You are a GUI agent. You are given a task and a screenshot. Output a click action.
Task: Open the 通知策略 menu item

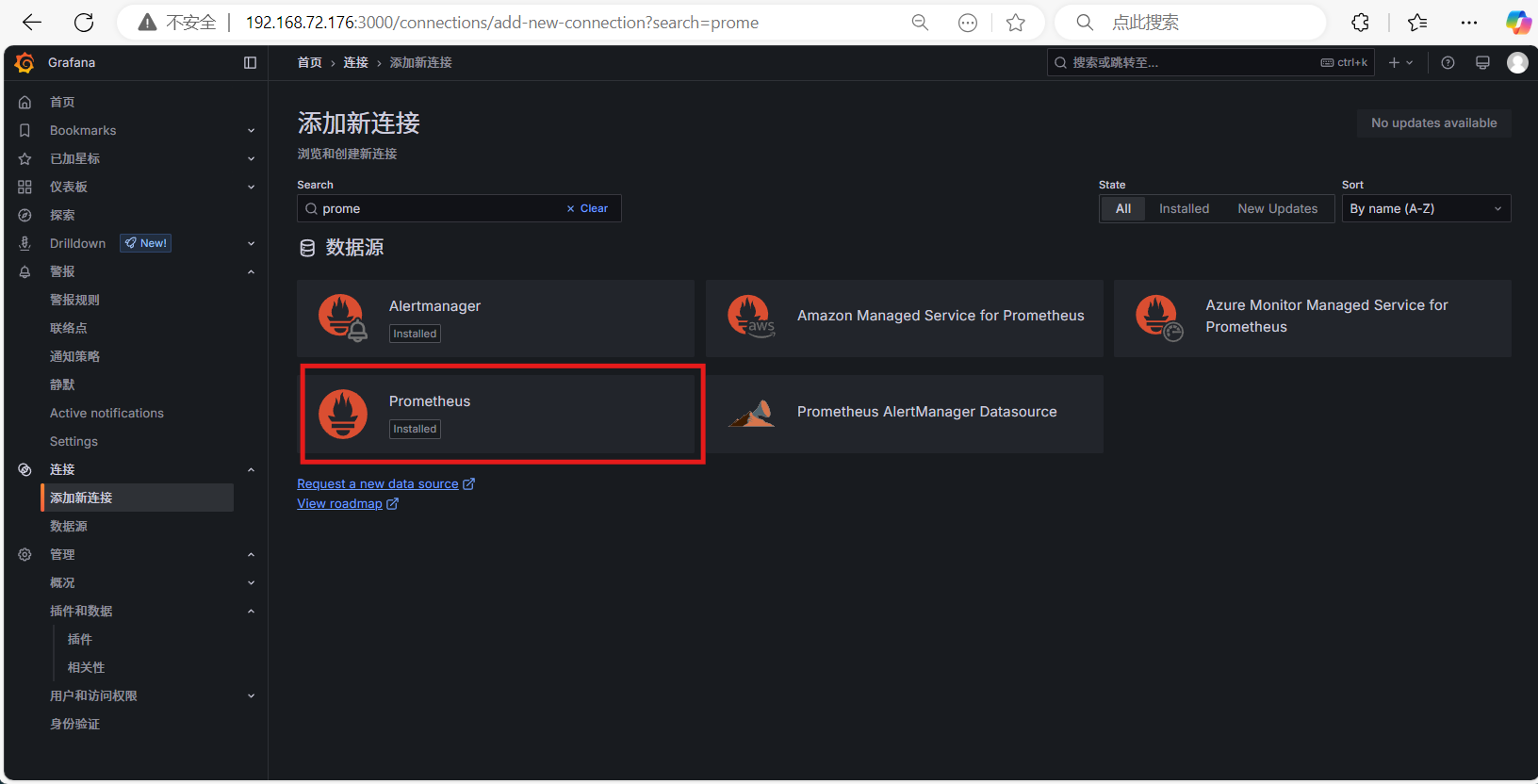[x=74, y=356]
